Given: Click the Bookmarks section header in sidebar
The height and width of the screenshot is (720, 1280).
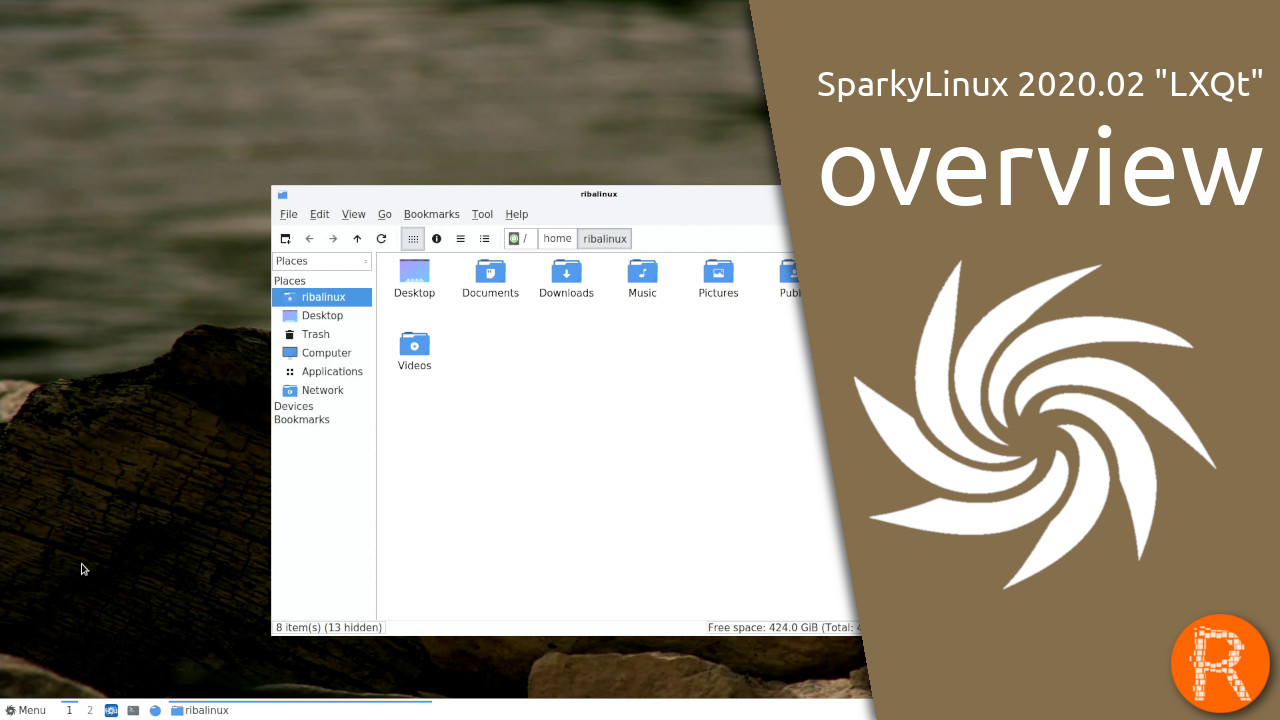Looking at the screenshot, I should tap(302, 420).
